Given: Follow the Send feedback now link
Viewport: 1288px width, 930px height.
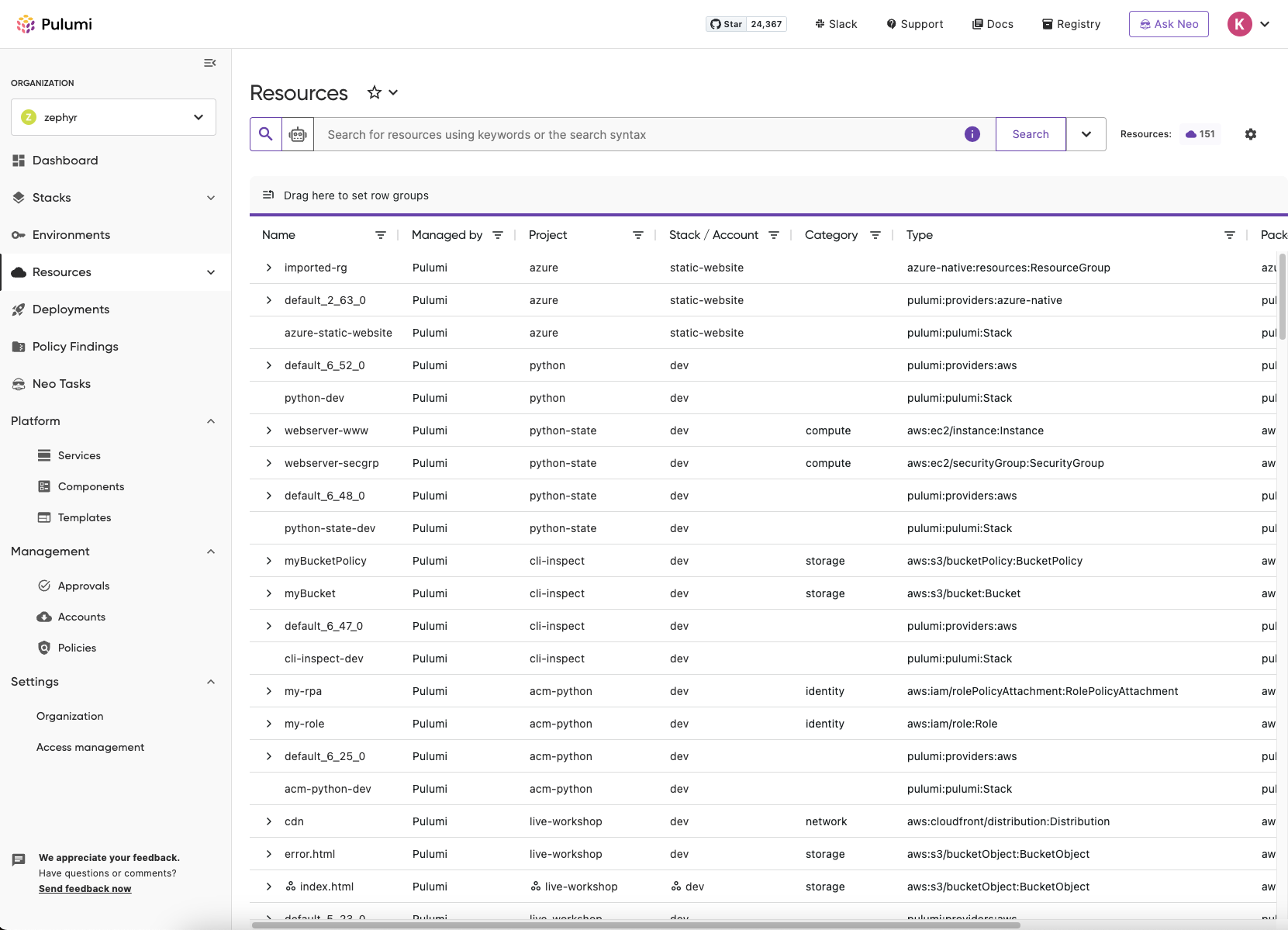Looking at the screenshot, I should pyautogui.click(x=85, y=888).
